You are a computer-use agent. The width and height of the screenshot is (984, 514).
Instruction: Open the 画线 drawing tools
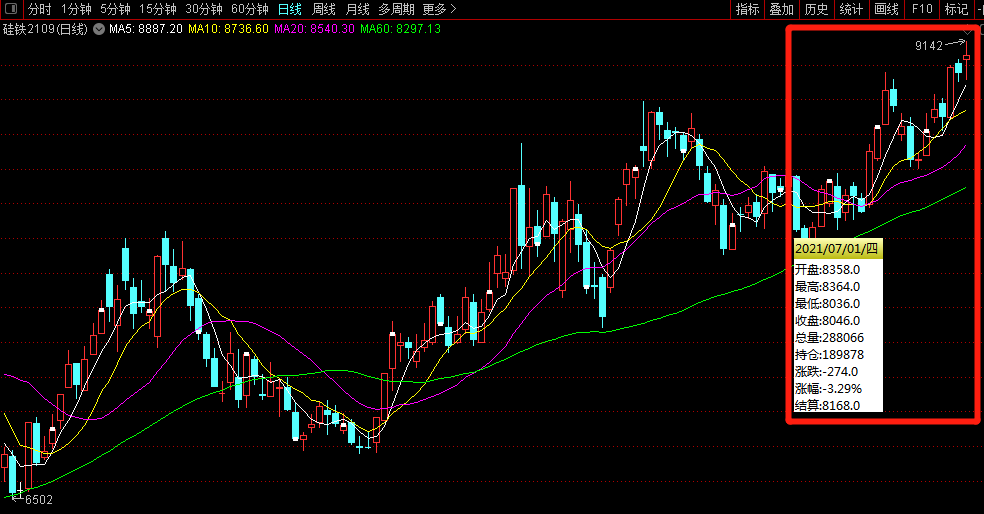(x=886, y=9)
